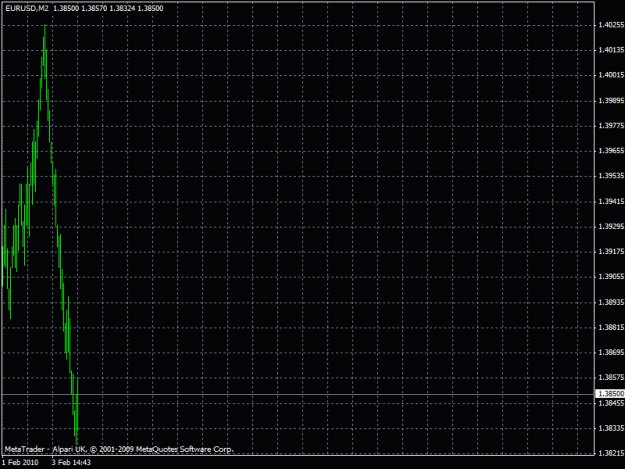
Task: Click the horizontal current bid price line
Action: [x=298, y=394]
